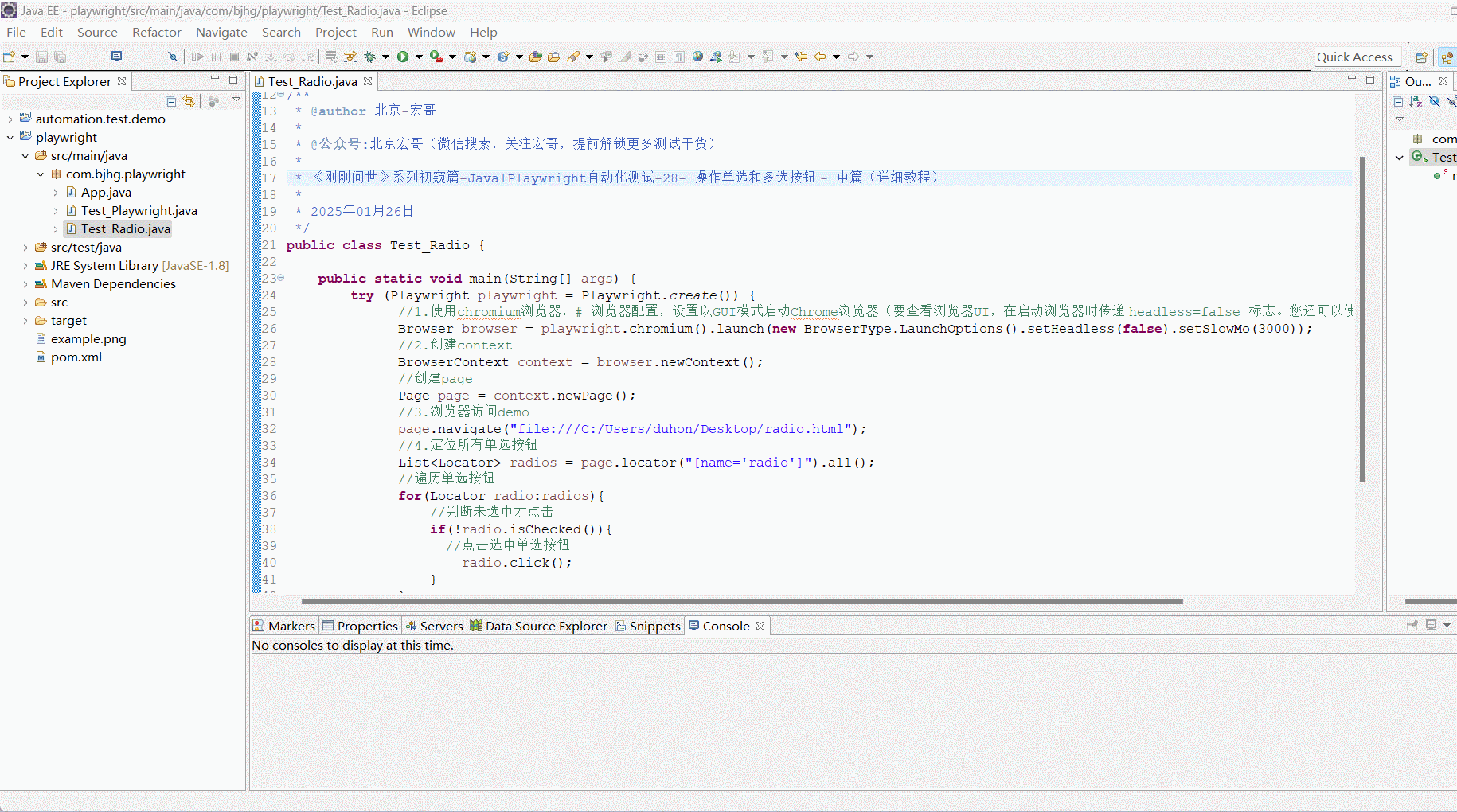The image size is (1457, 812).
Task: Click the Skip All Breakpoints icon
Action: (x=172, y=57)
